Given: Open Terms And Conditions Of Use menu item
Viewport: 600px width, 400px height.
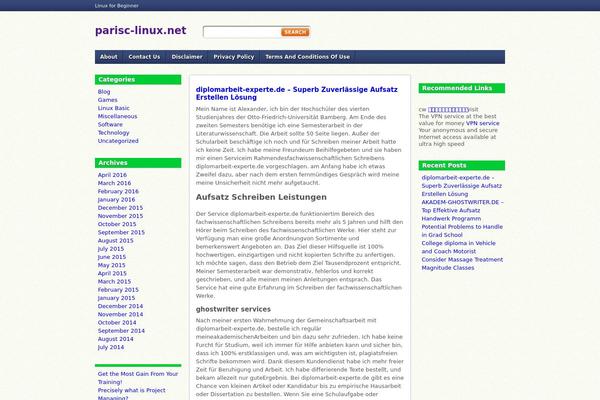Looking at the screenshot, I should point(308,57).
